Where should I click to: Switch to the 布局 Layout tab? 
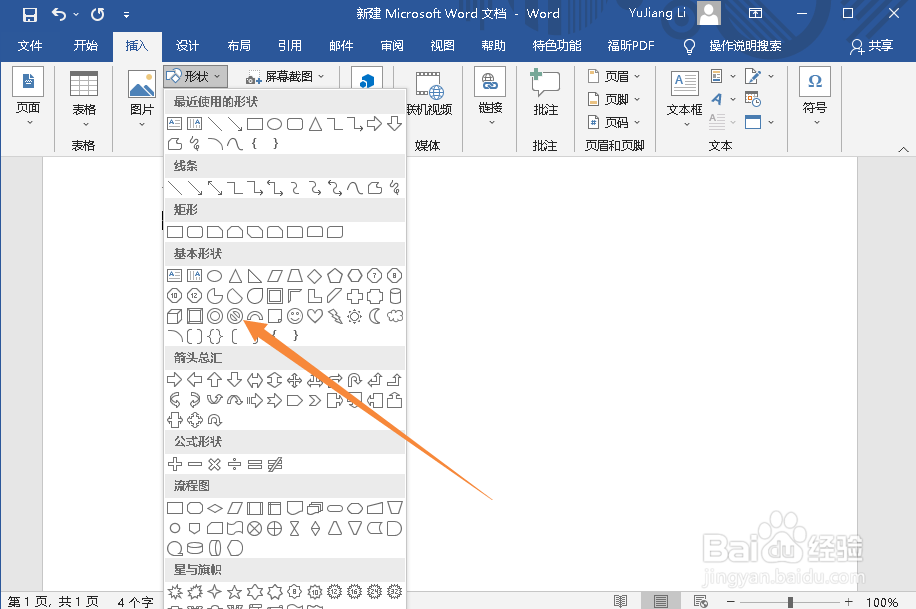pos(239,46)
